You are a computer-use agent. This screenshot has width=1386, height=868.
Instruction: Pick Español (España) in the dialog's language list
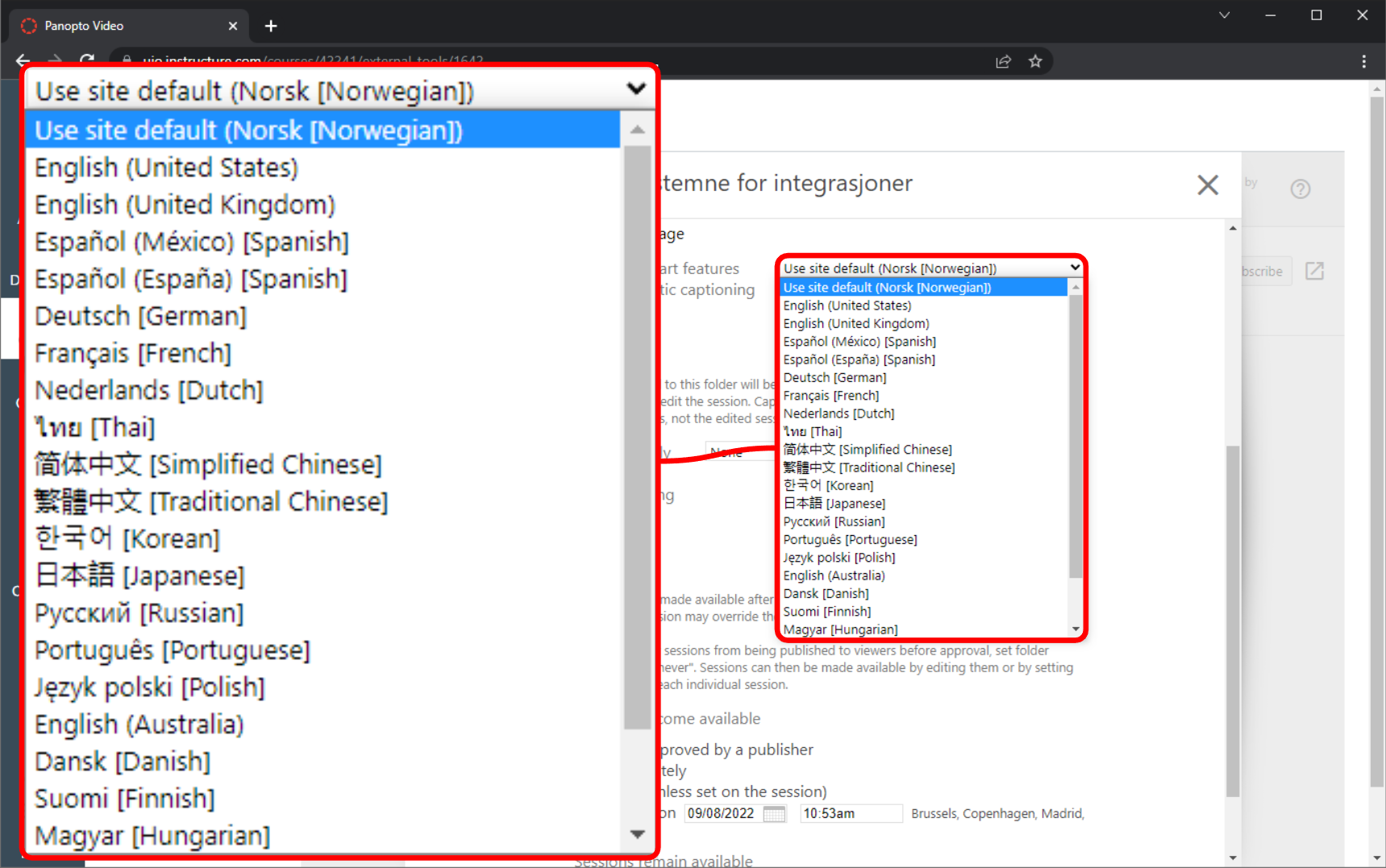coord(923,359)
